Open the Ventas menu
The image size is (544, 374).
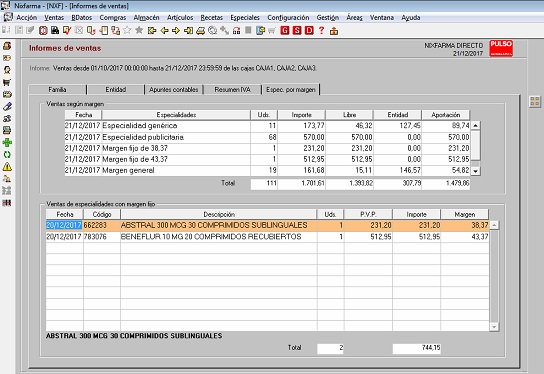54,18
